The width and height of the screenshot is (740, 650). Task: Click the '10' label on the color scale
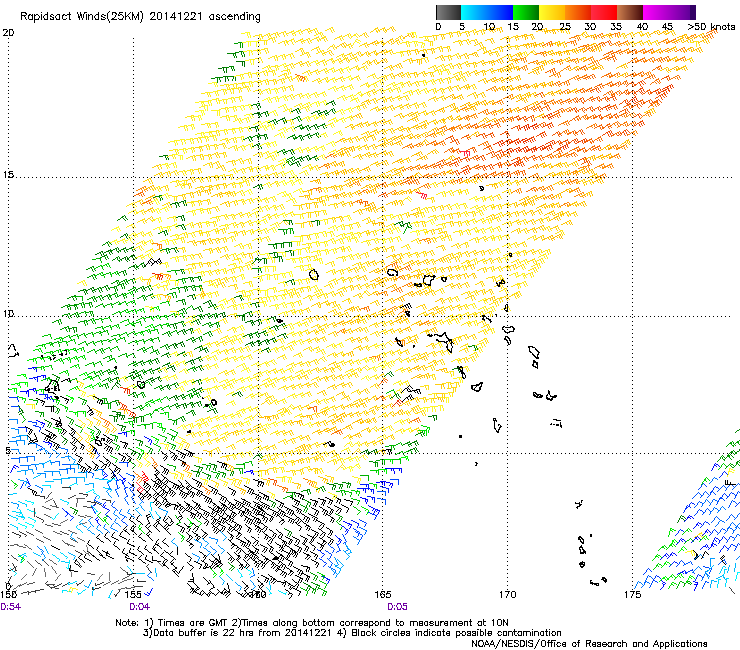coord(489,27)
